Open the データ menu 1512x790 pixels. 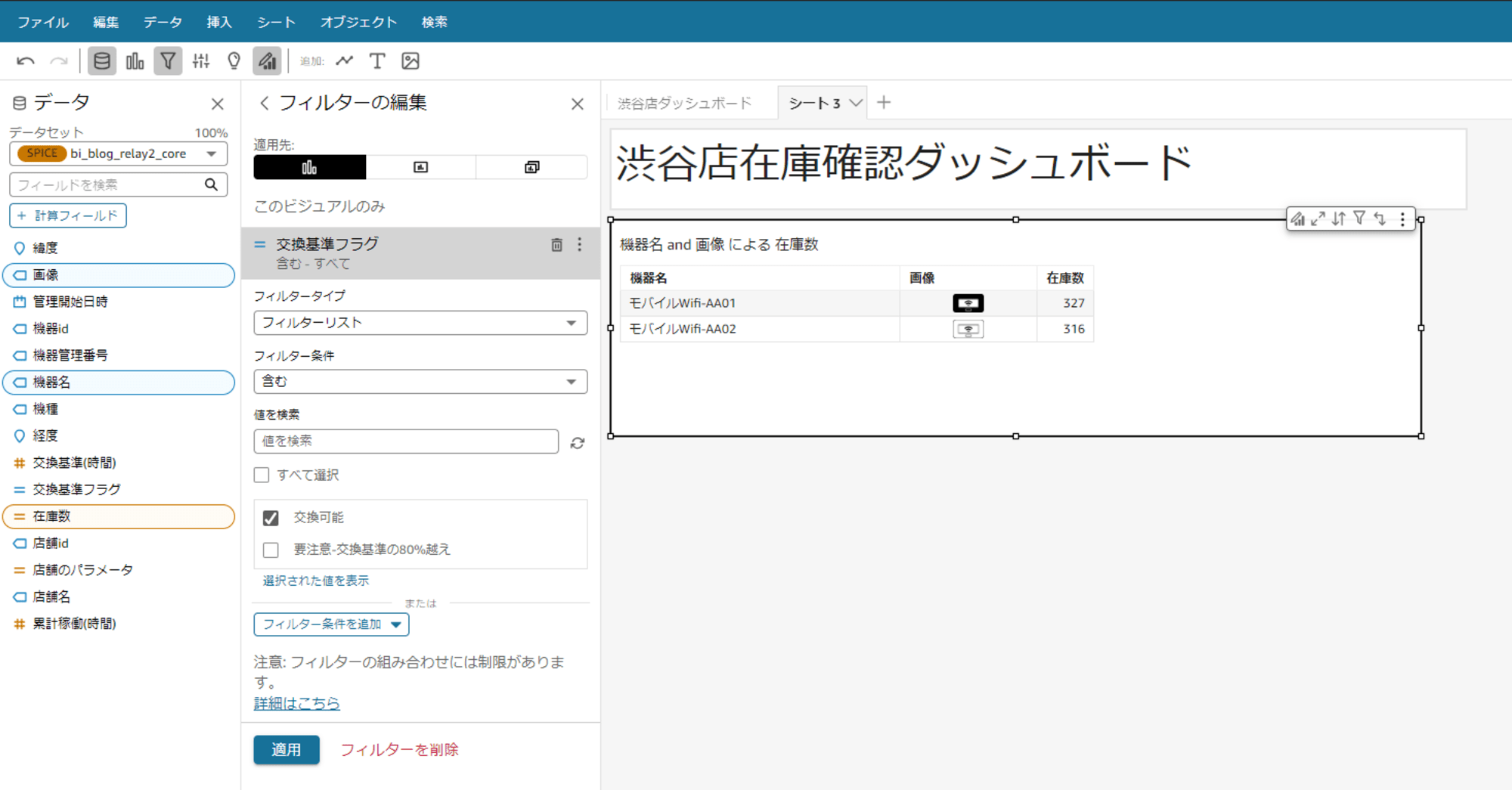pos(163,22)
